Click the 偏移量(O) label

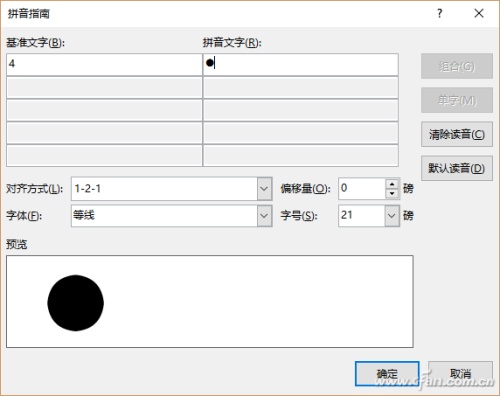[305, 189]
